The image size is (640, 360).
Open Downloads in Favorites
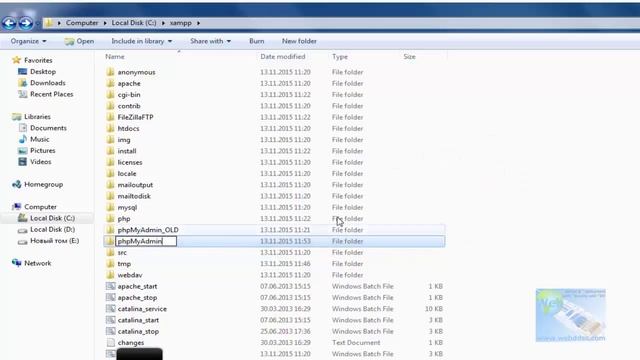48,83
